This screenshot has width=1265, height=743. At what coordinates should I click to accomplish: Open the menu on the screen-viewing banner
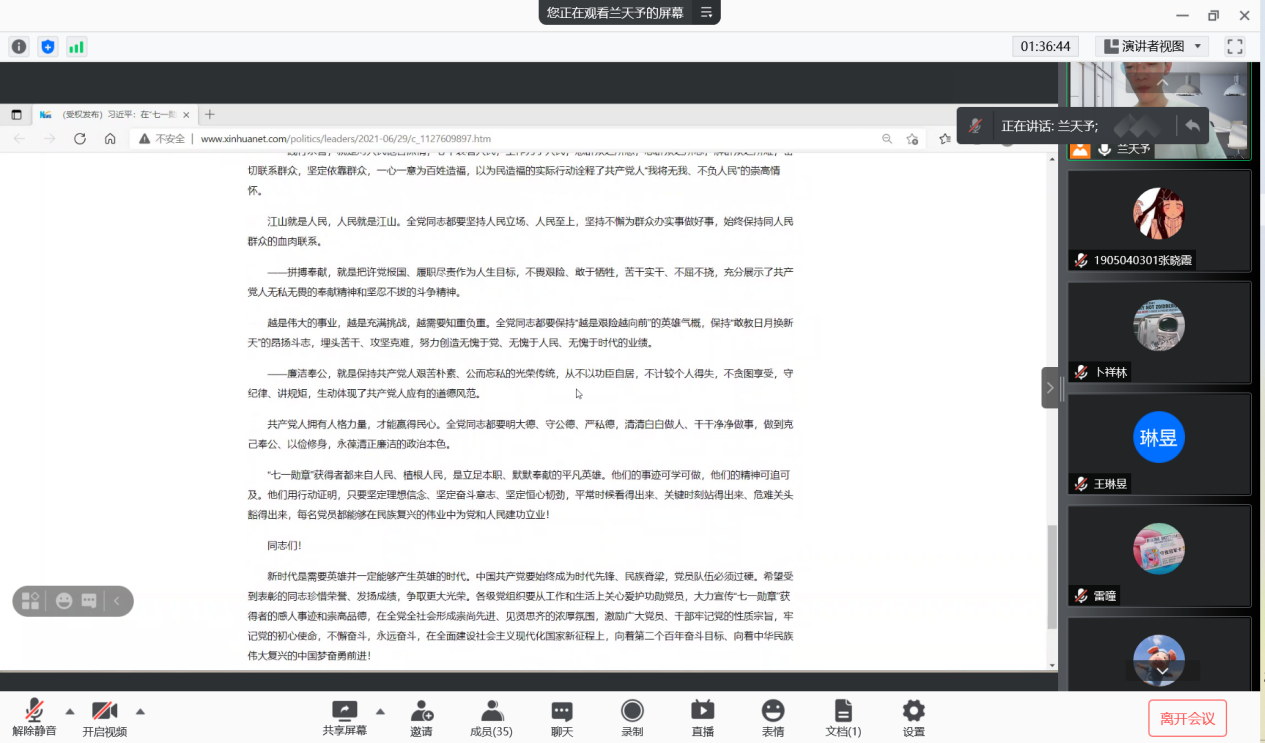[706, 13]
